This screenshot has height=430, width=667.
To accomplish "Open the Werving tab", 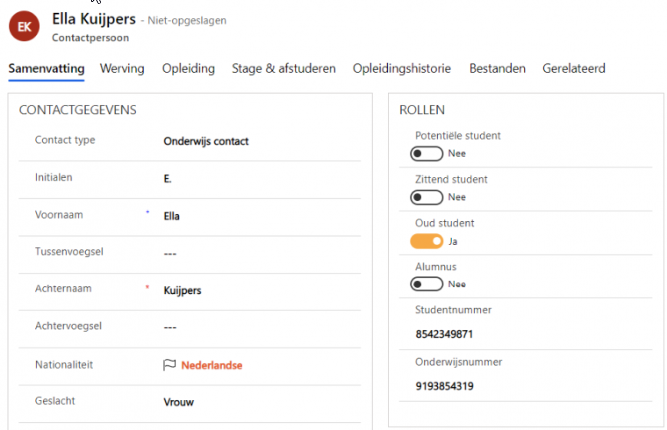I will point(122,68).
